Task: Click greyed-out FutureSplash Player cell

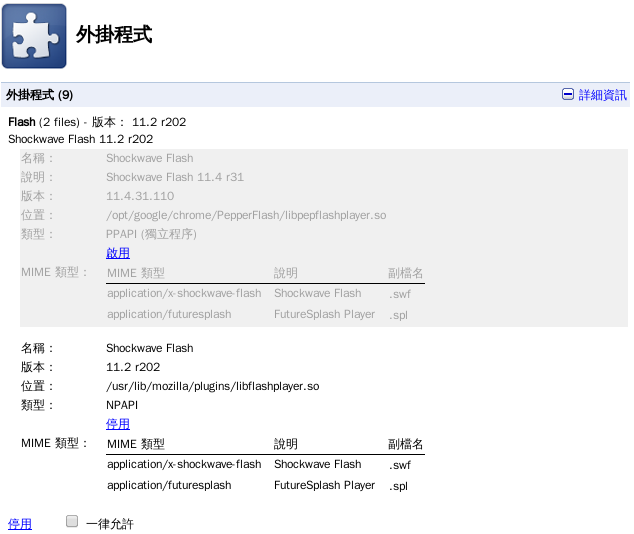Action: click(x=324, y=314)
